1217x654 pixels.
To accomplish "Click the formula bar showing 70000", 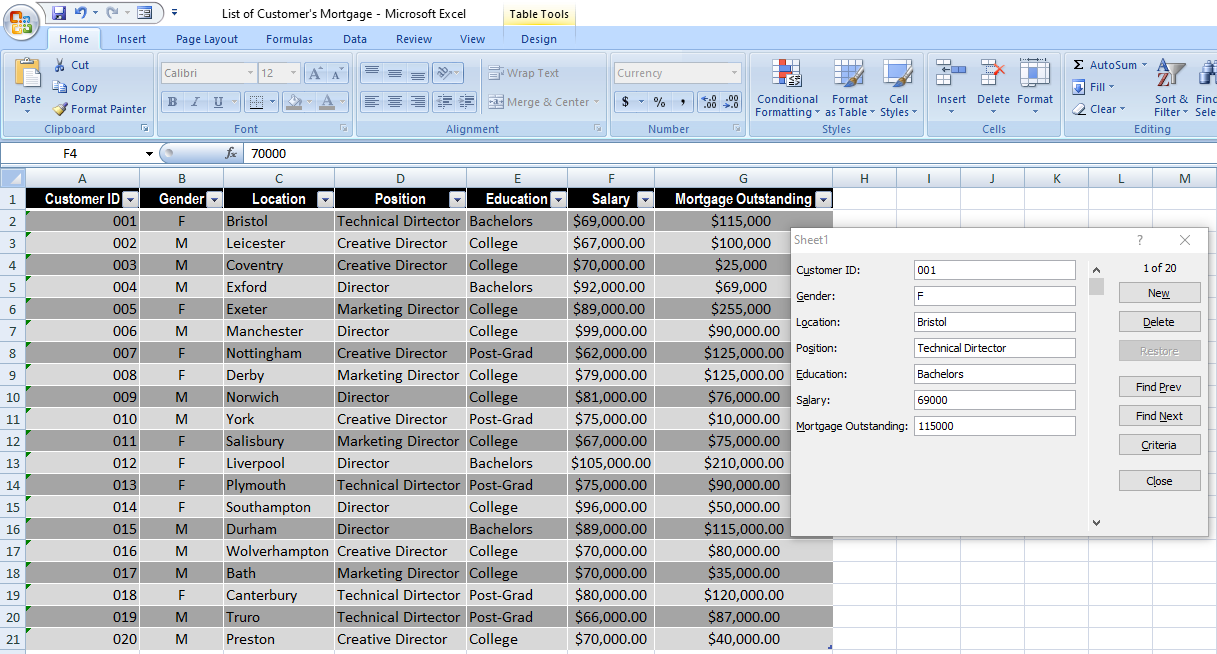I will coord(730,153).
